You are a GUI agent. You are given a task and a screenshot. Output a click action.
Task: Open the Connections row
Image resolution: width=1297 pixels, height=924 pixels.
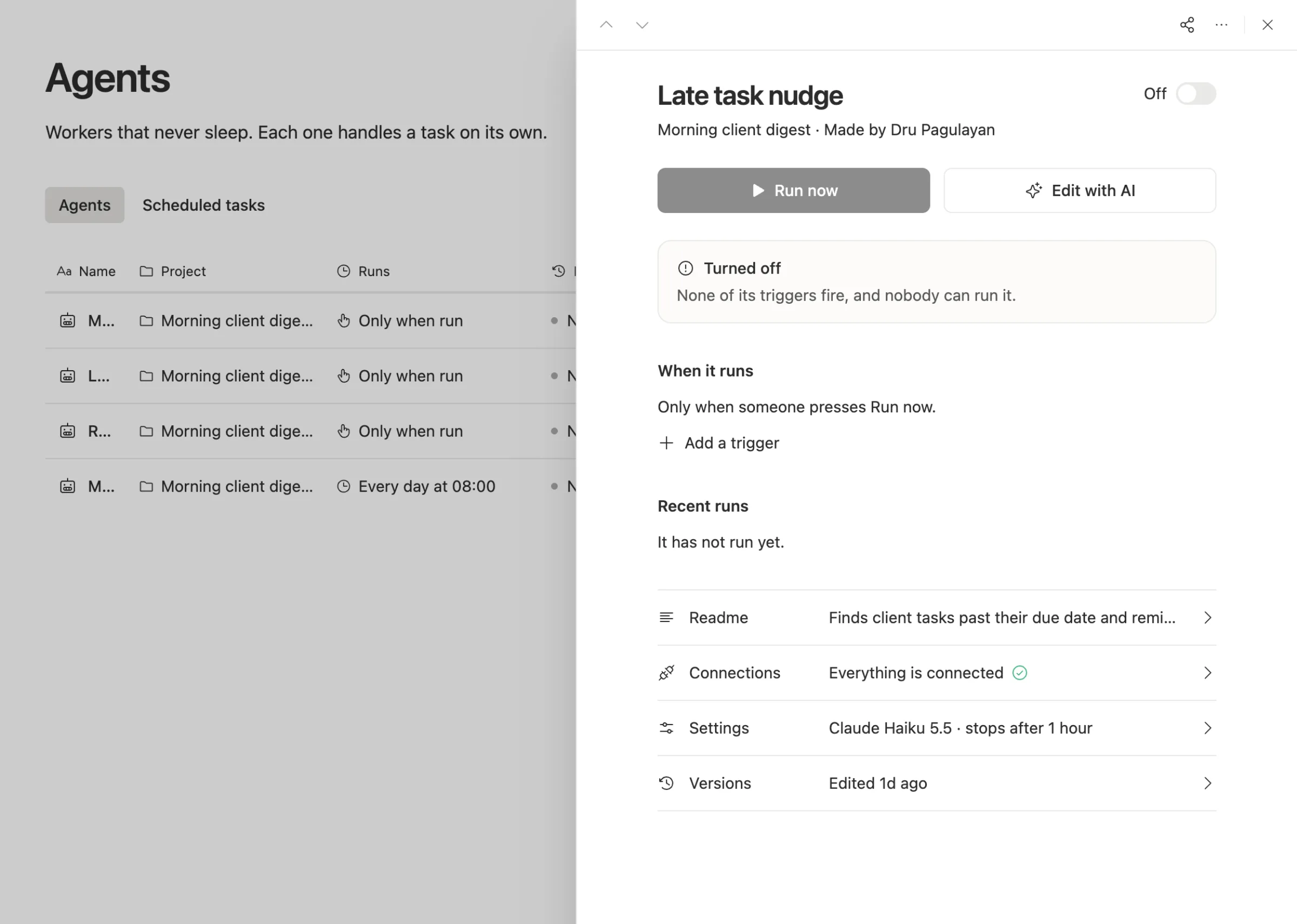click(937, 673)
